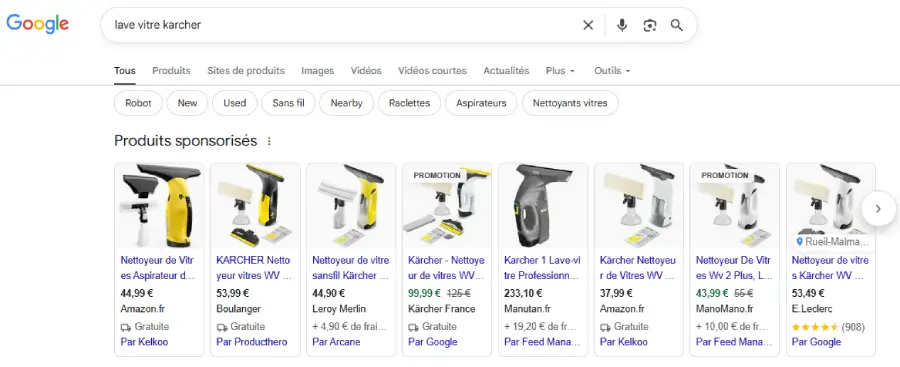
Task: Click Par Google under Kärcher France
Action: click(x=433, y=342)
